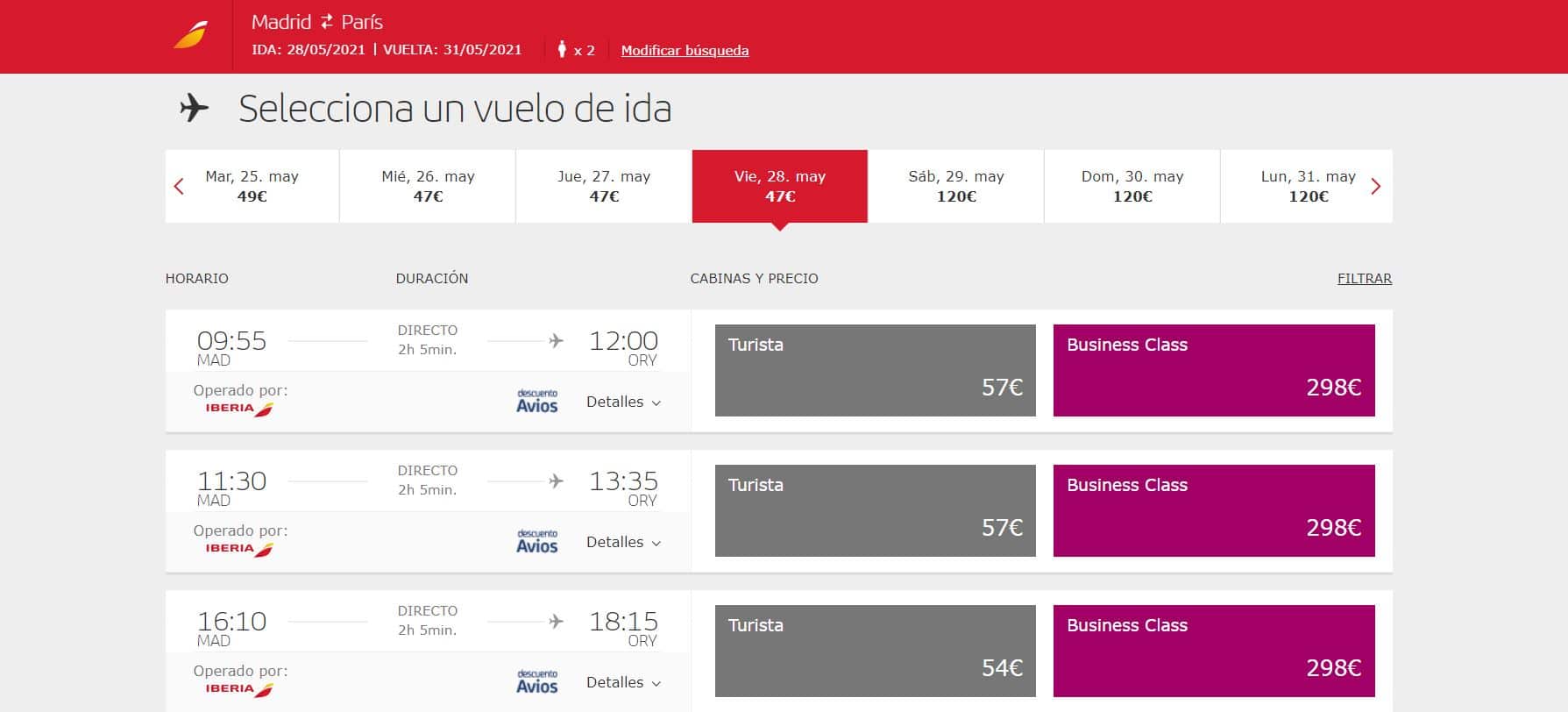Select the Dom, 30. may date tab

[x=1132, y=186]
